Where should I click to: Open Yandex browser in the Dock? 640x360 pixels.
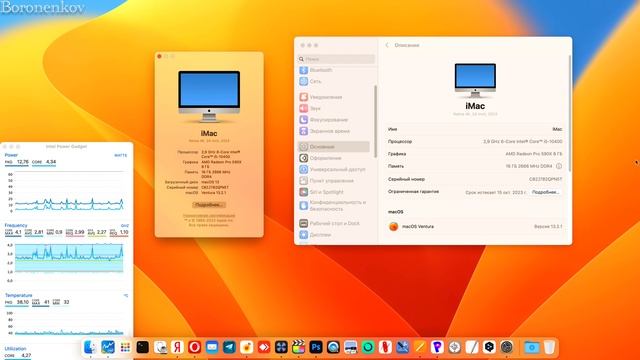point(177,347)
